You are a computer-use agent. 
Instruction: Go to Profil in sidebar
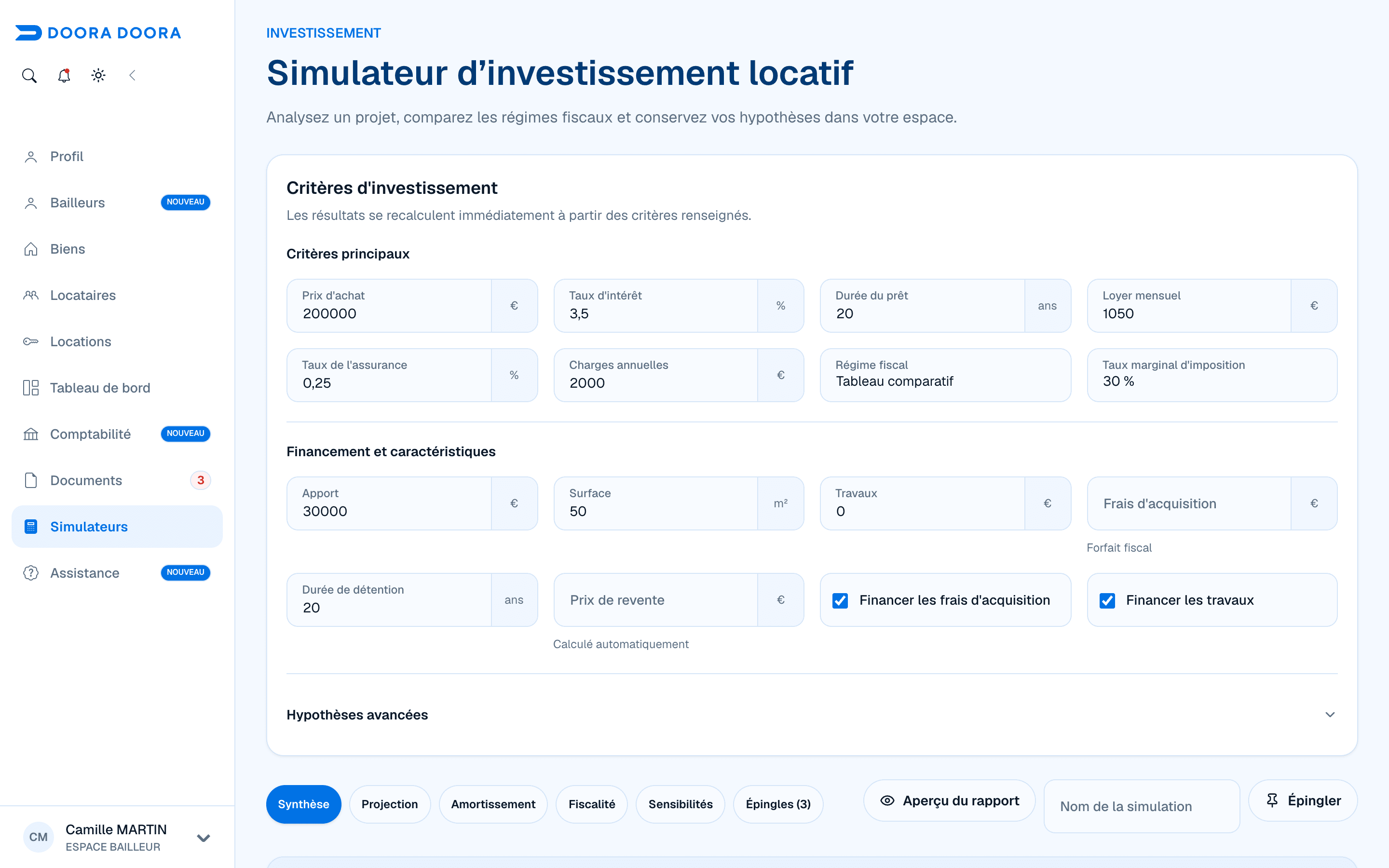coord(117,157)
